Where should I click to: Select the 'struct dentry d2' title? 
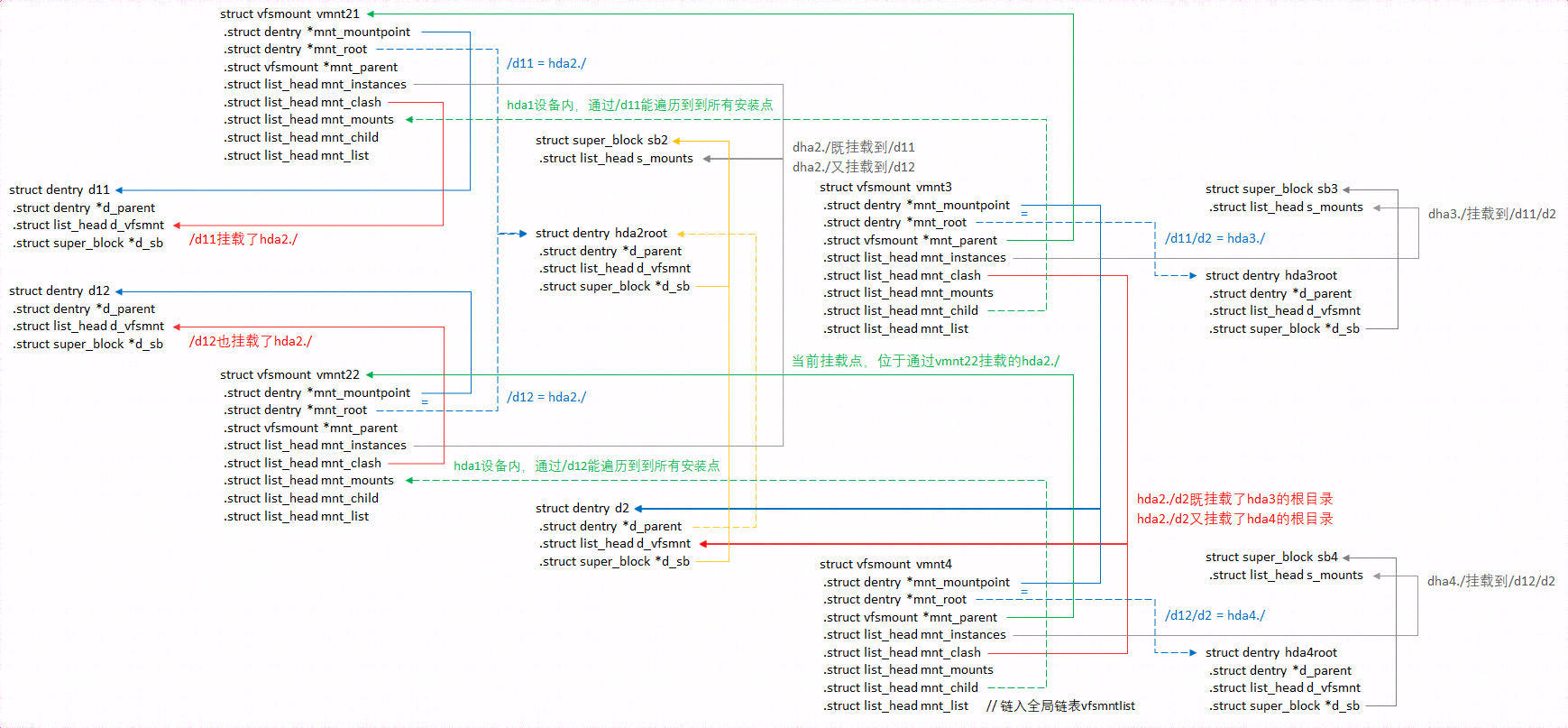point(582,508)
